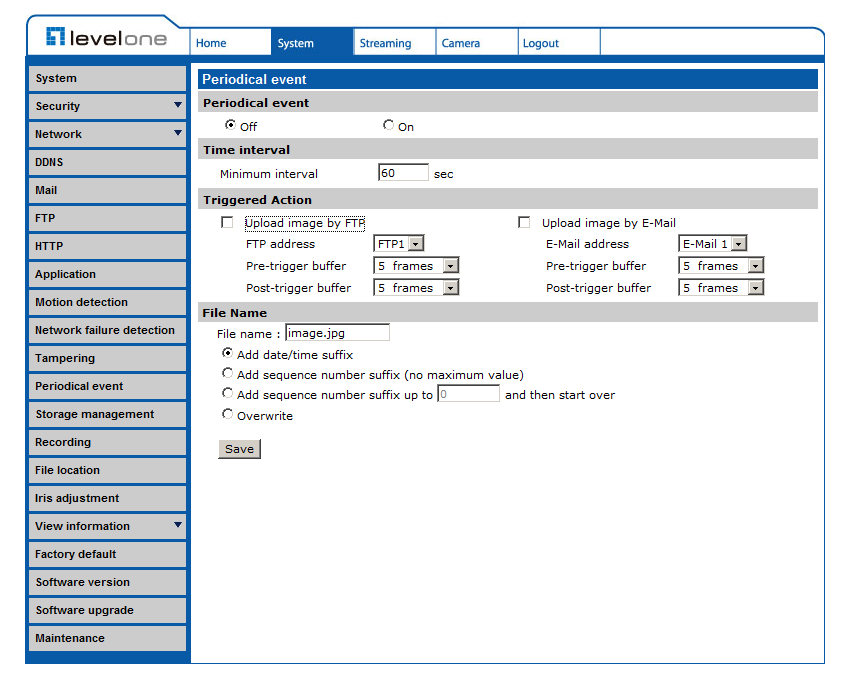This screenshot has width=859, height=684.
Task: Switch to the Camera tab
Action: coord(477,43)
